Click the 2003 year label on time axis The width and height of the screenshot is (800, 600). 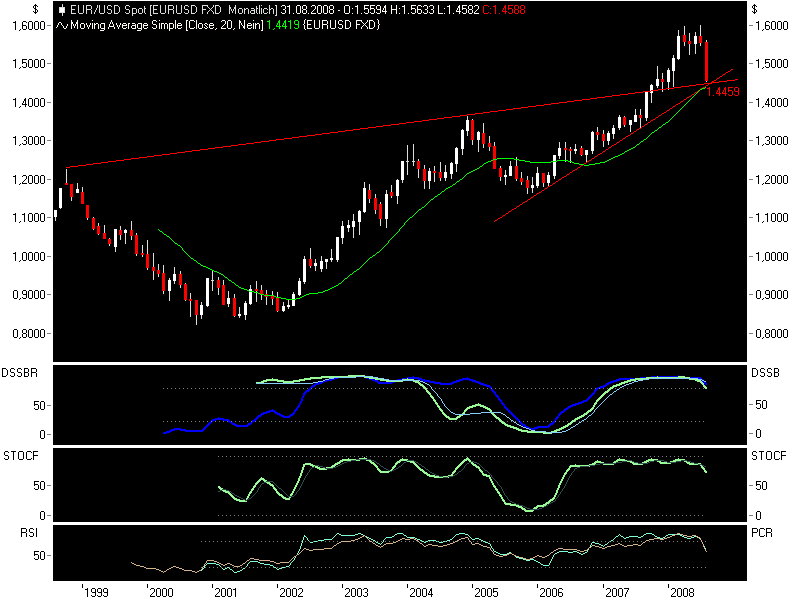356,592
